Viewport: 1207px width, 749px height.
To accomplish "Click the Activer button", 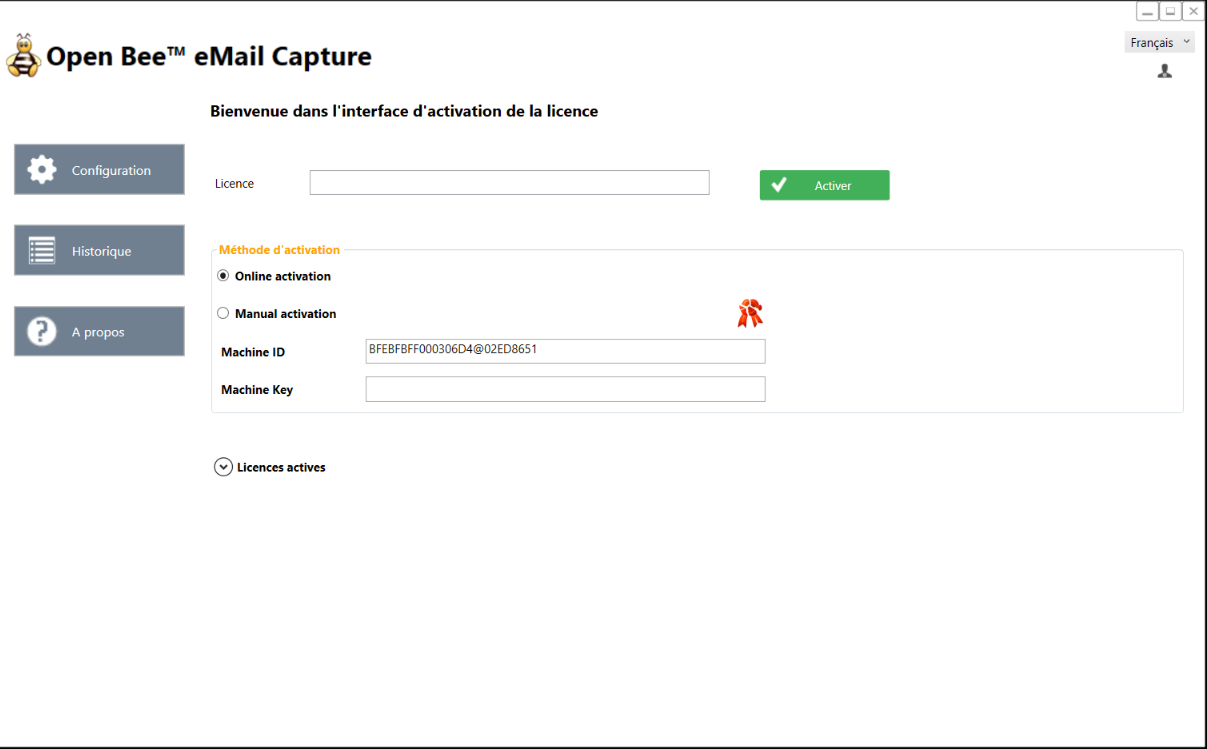I will (x=824, y=185).
